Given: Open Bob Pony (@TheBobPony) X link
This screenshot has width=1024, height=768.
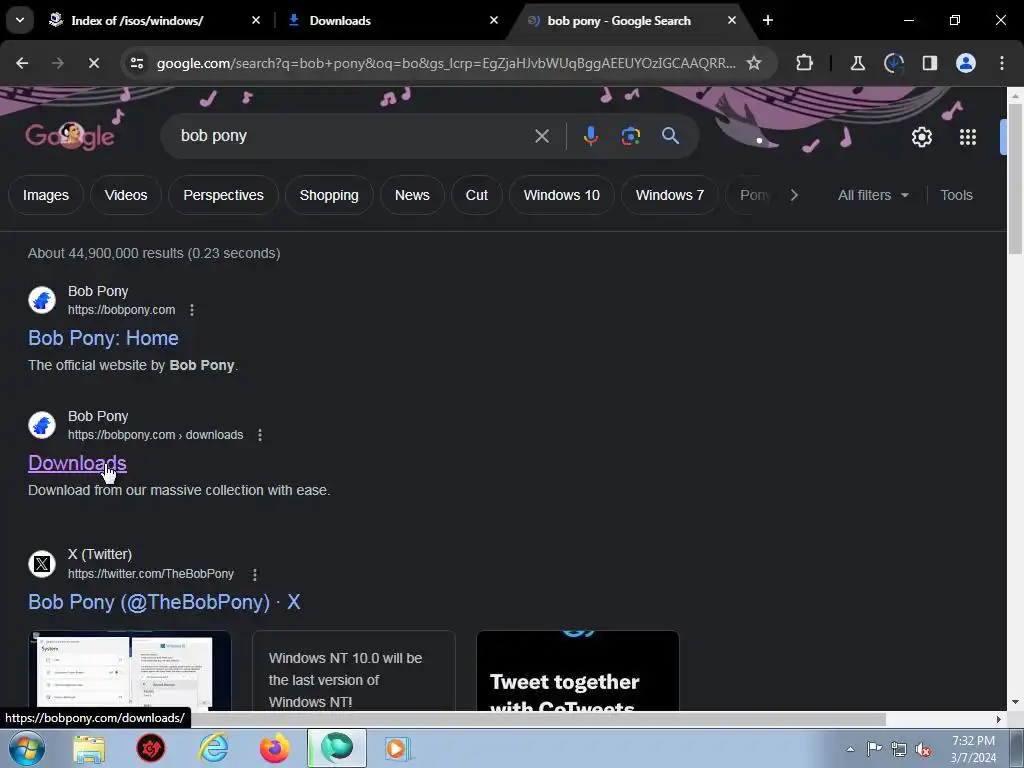Looking at the screenshot, I should pyautogui.click(x=165, y=602).
